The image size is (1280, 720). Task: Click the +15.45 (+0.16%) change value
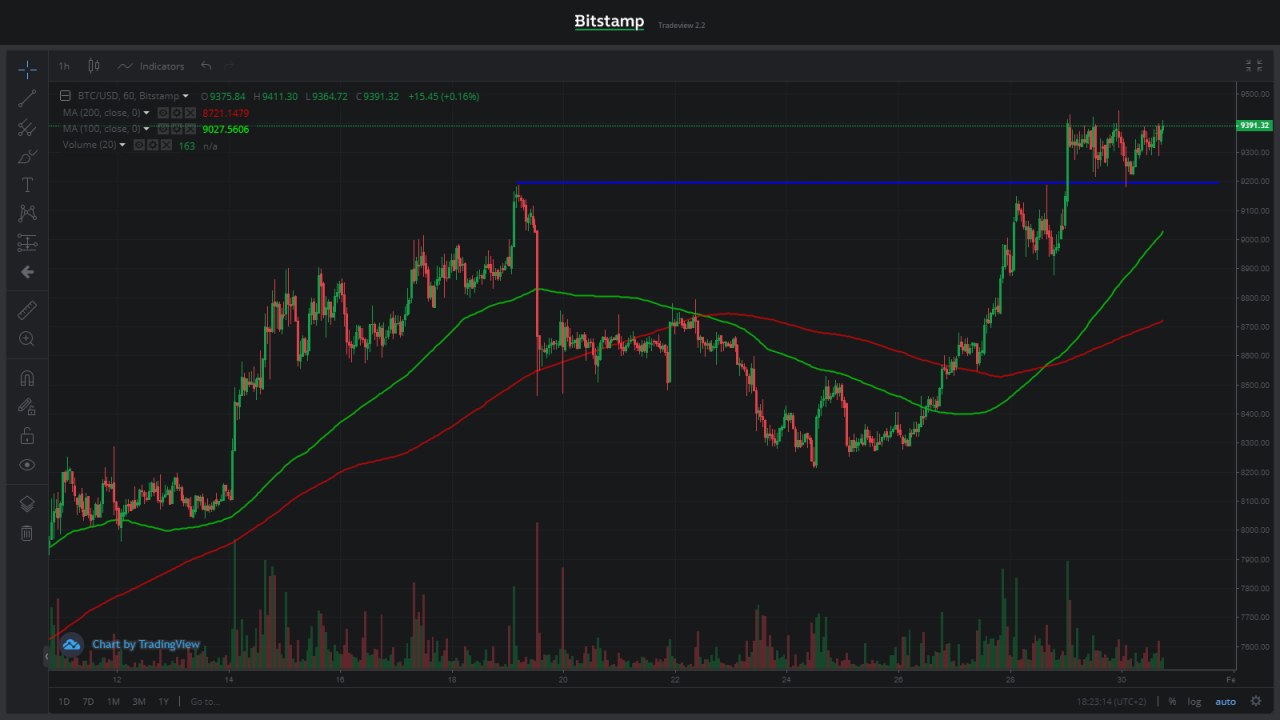(x=444, y=97)
